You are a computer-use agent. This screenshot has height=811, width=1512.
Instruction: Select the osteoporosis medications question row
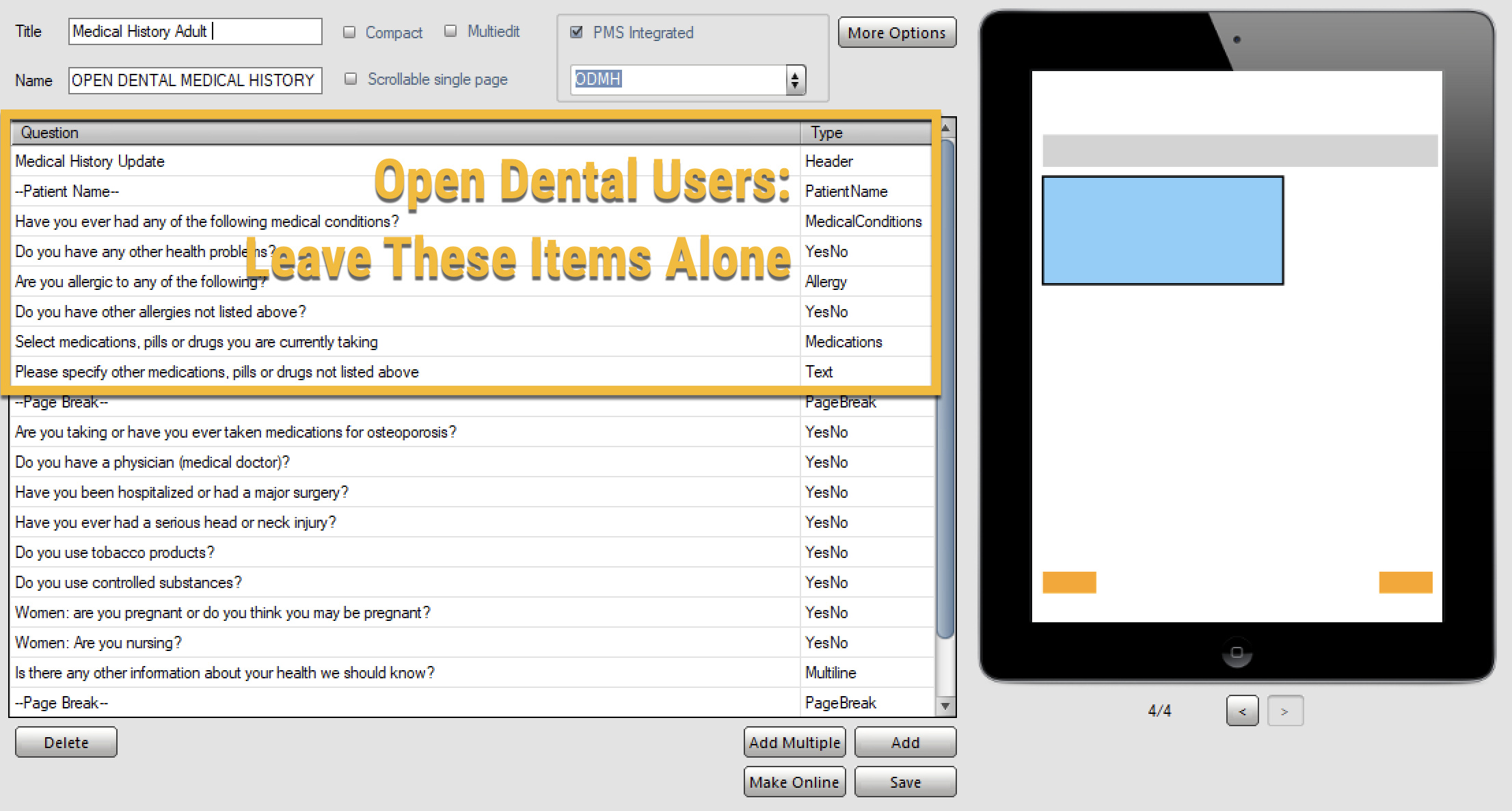[472, 432]
